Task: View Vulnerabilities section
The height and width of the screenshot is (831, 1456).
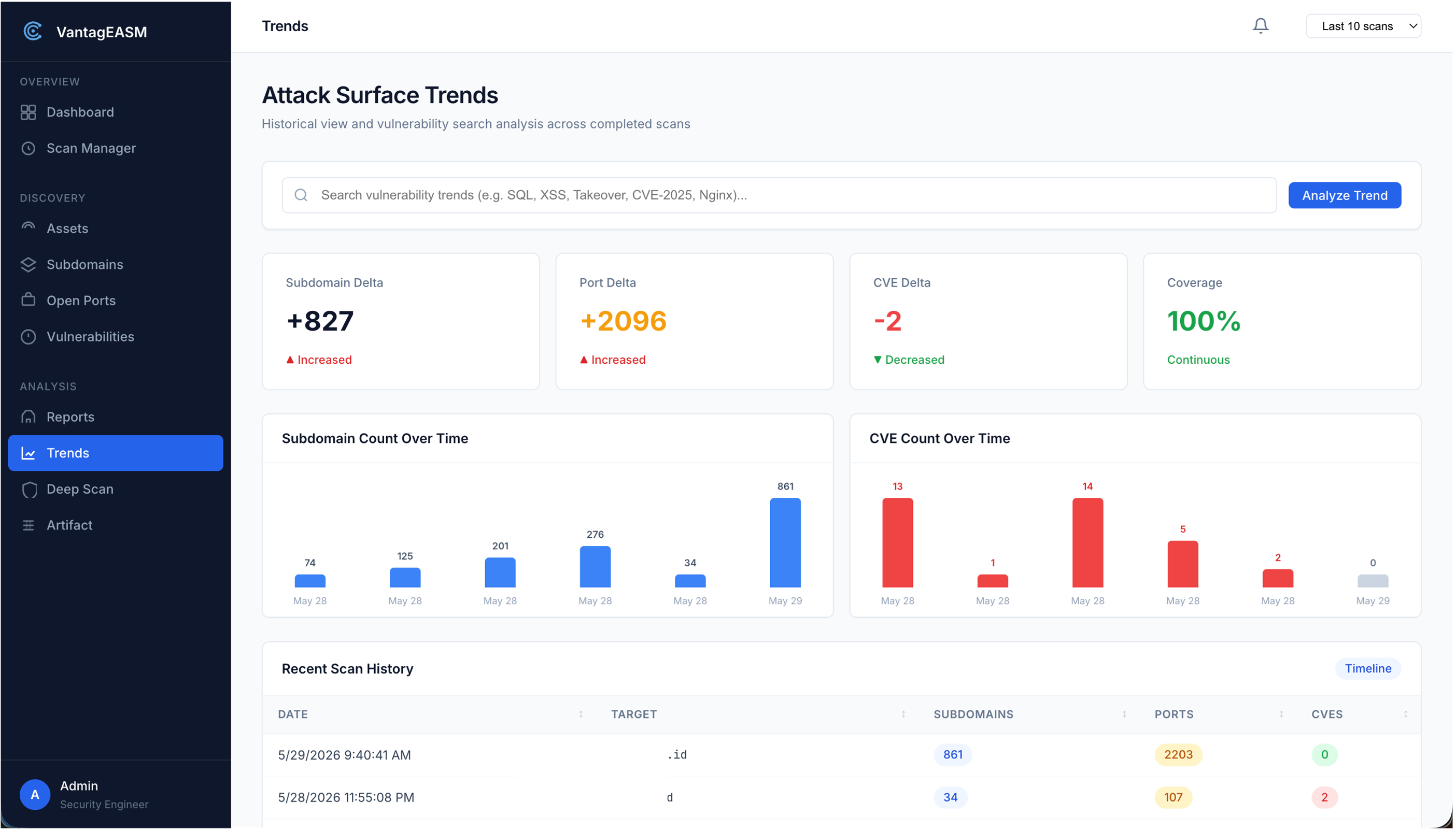Action: [x=116, y=337]
